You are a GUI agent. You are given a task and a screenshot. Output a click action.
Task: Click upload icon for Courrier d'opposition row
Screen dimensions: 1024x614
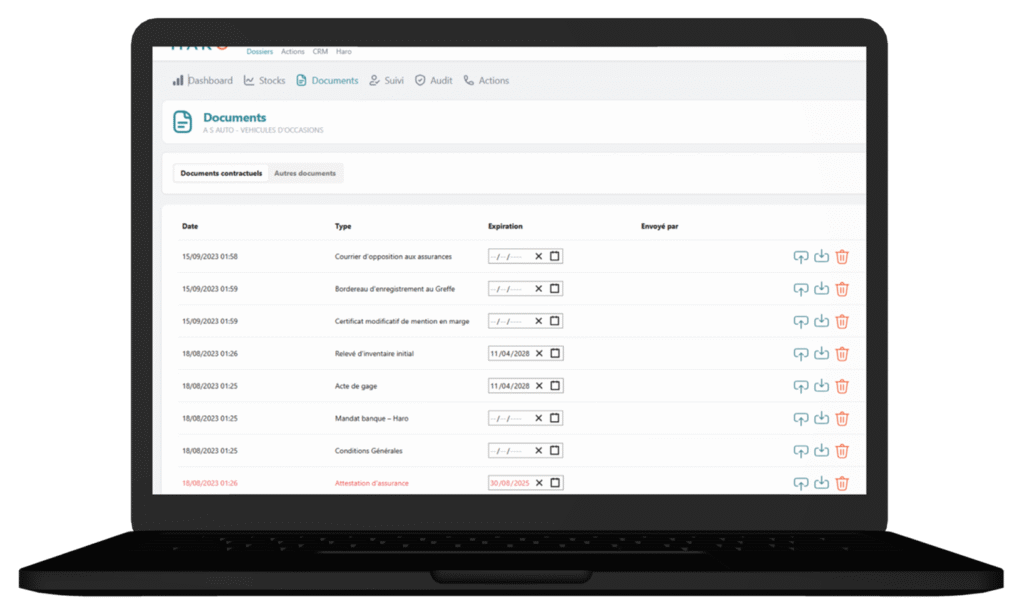(800, 257)
